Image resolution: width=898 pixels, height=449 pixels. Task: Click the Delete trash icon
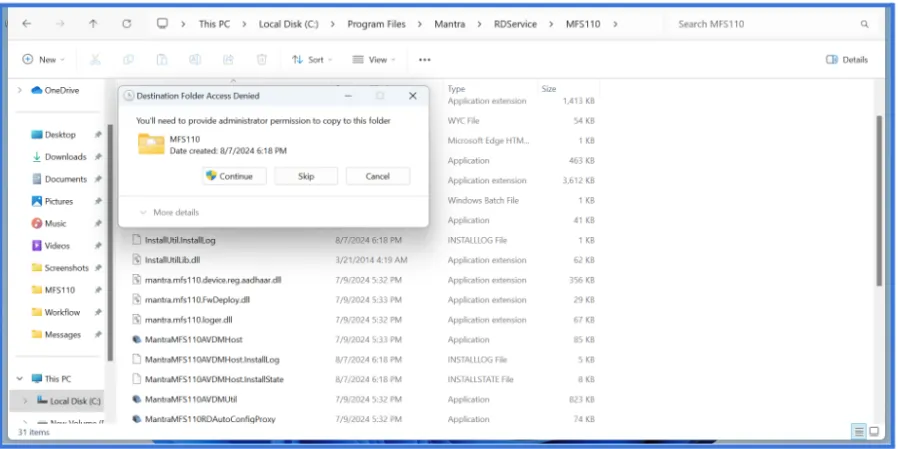pyautogui.click(x=261, y=60)
